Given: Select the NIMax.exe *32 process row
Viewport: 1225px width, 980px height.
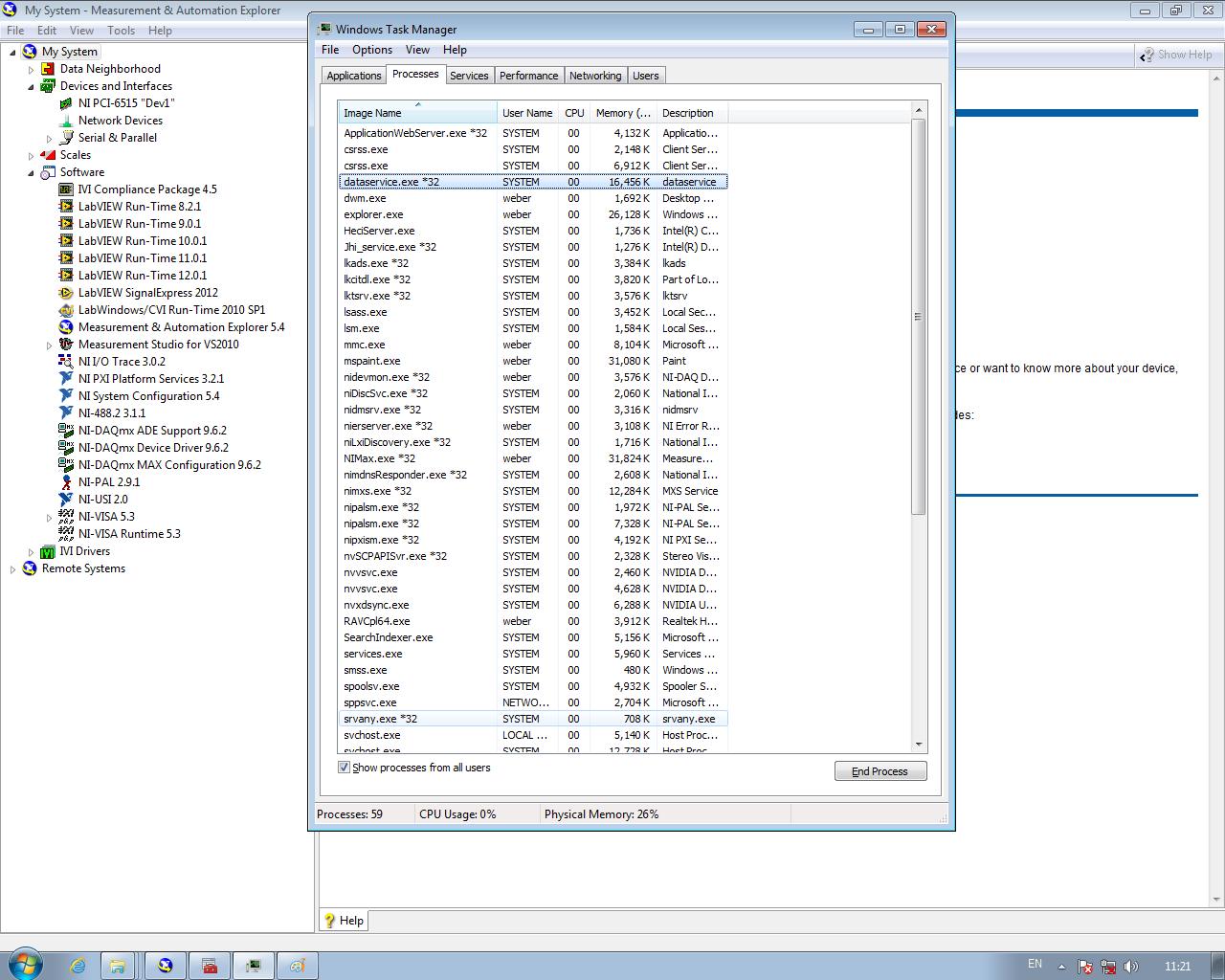Looking at the screenshot, I should tap(533, 458).
